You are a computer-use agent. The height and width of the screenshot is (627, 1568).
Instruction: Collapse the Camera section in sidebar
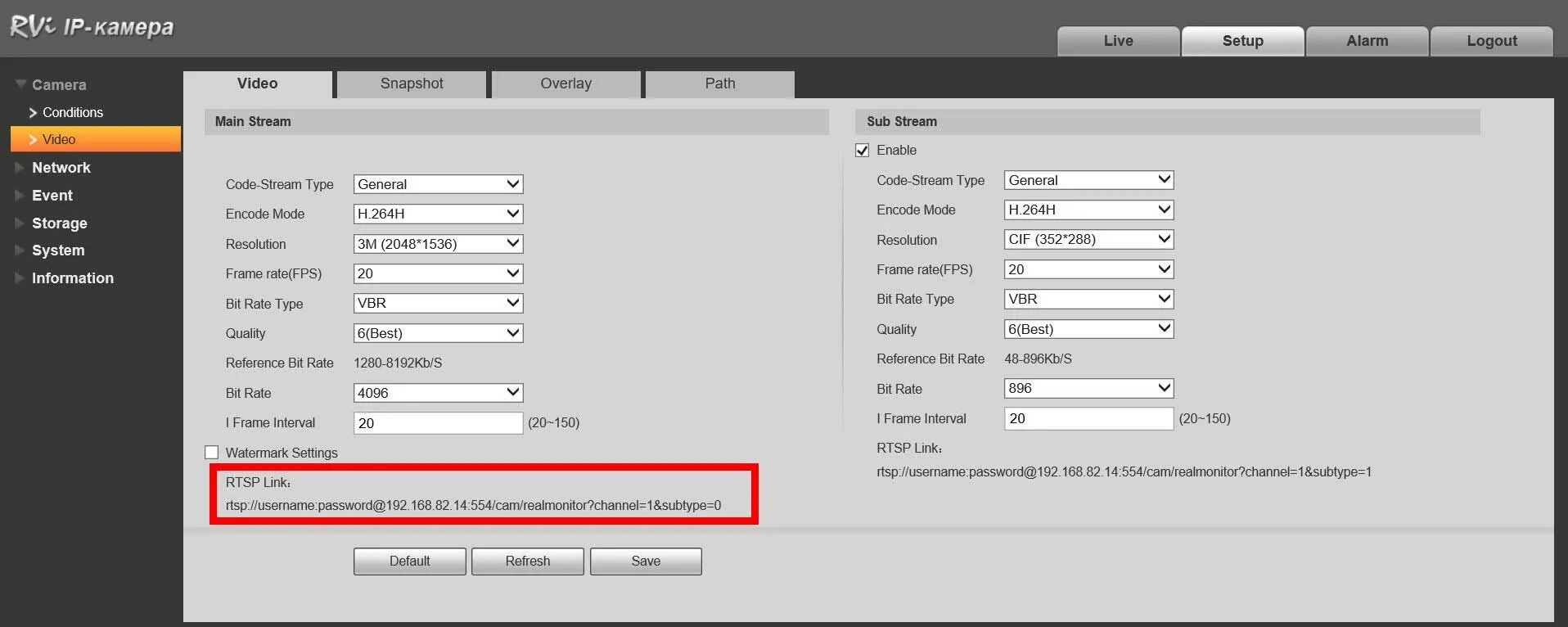51,84
